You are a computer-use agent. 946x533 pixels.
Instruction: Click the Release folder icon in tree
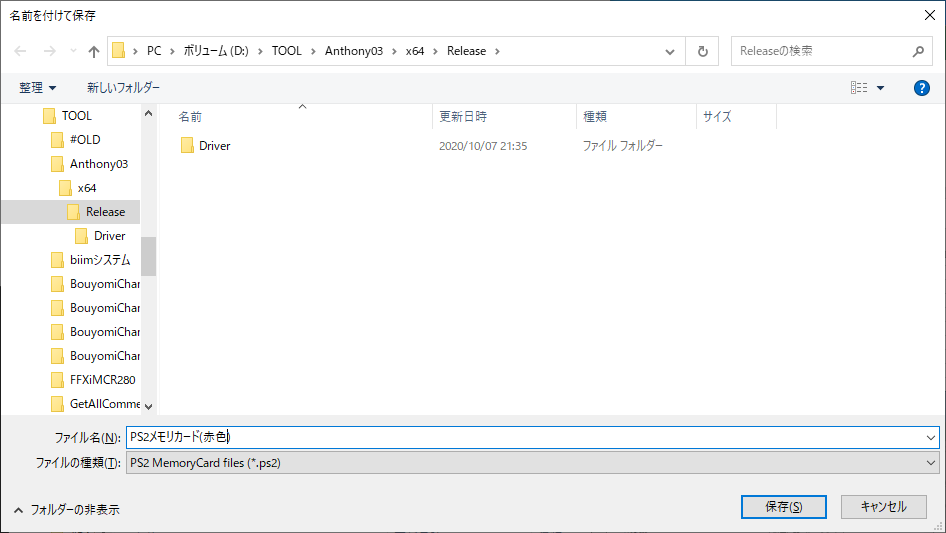(73, 212)
